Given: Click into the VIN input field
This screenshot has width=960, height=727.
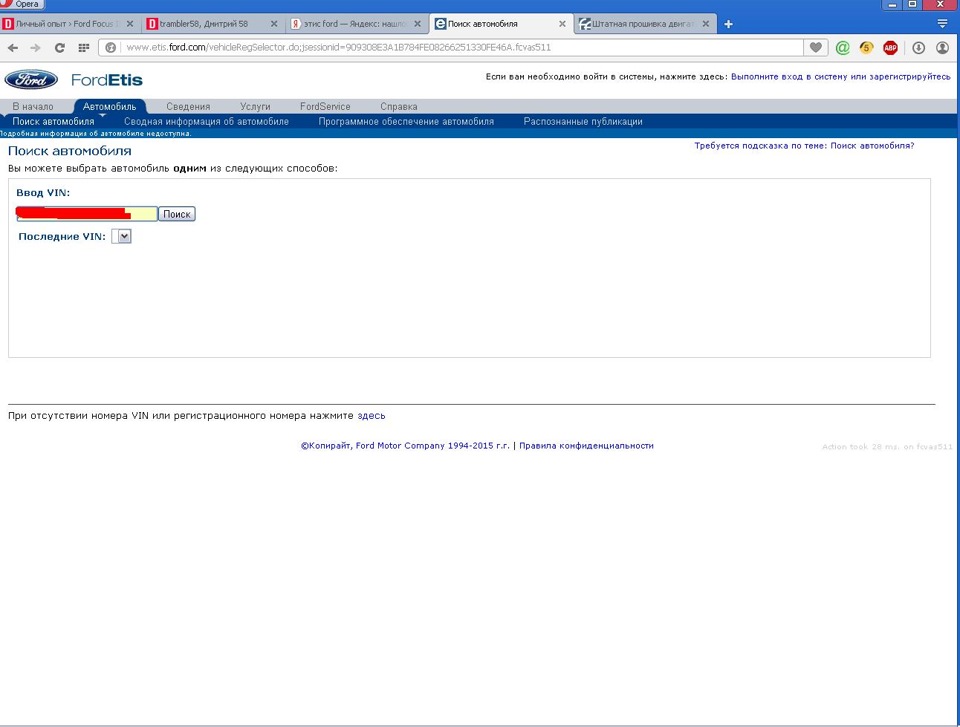Looking at the screenshot, I should (x=87, y=214).
